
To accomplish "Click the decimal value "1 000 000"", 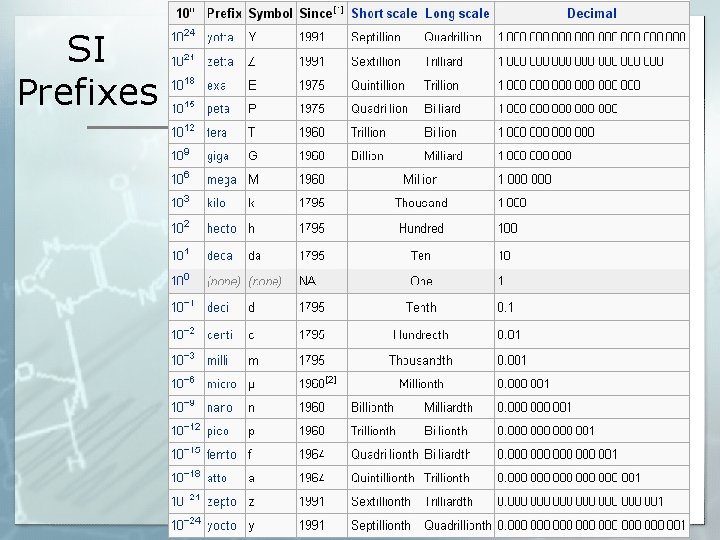I will click(x=525, y=180).
